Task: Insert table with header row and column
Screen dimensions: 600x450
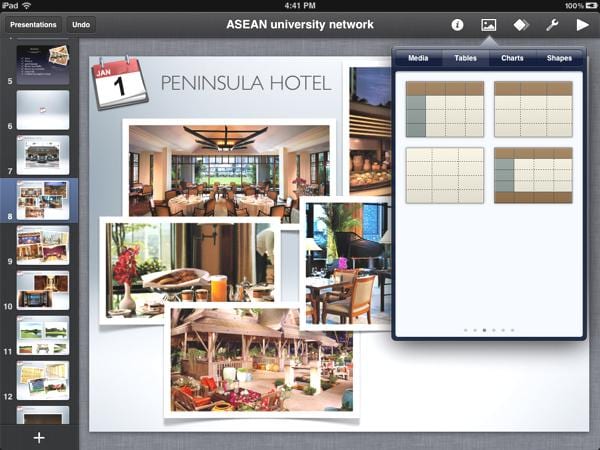Action: point(445,109)
